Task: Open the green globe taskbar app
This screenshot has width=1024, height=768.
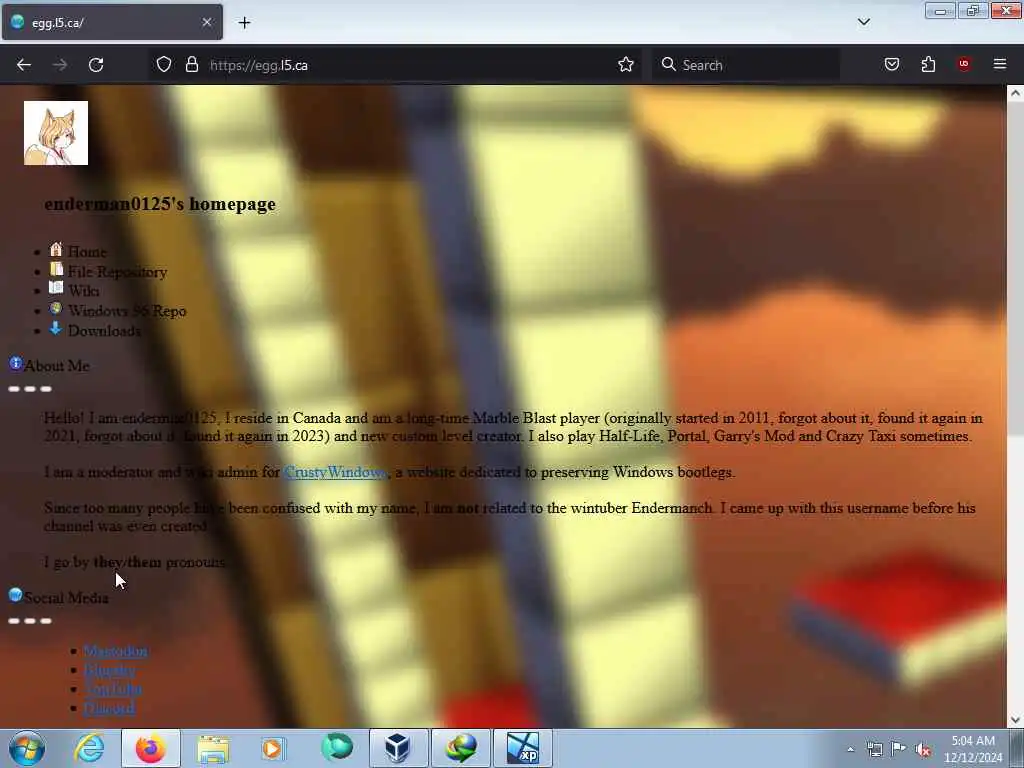Action: click(x=337, y=748)
